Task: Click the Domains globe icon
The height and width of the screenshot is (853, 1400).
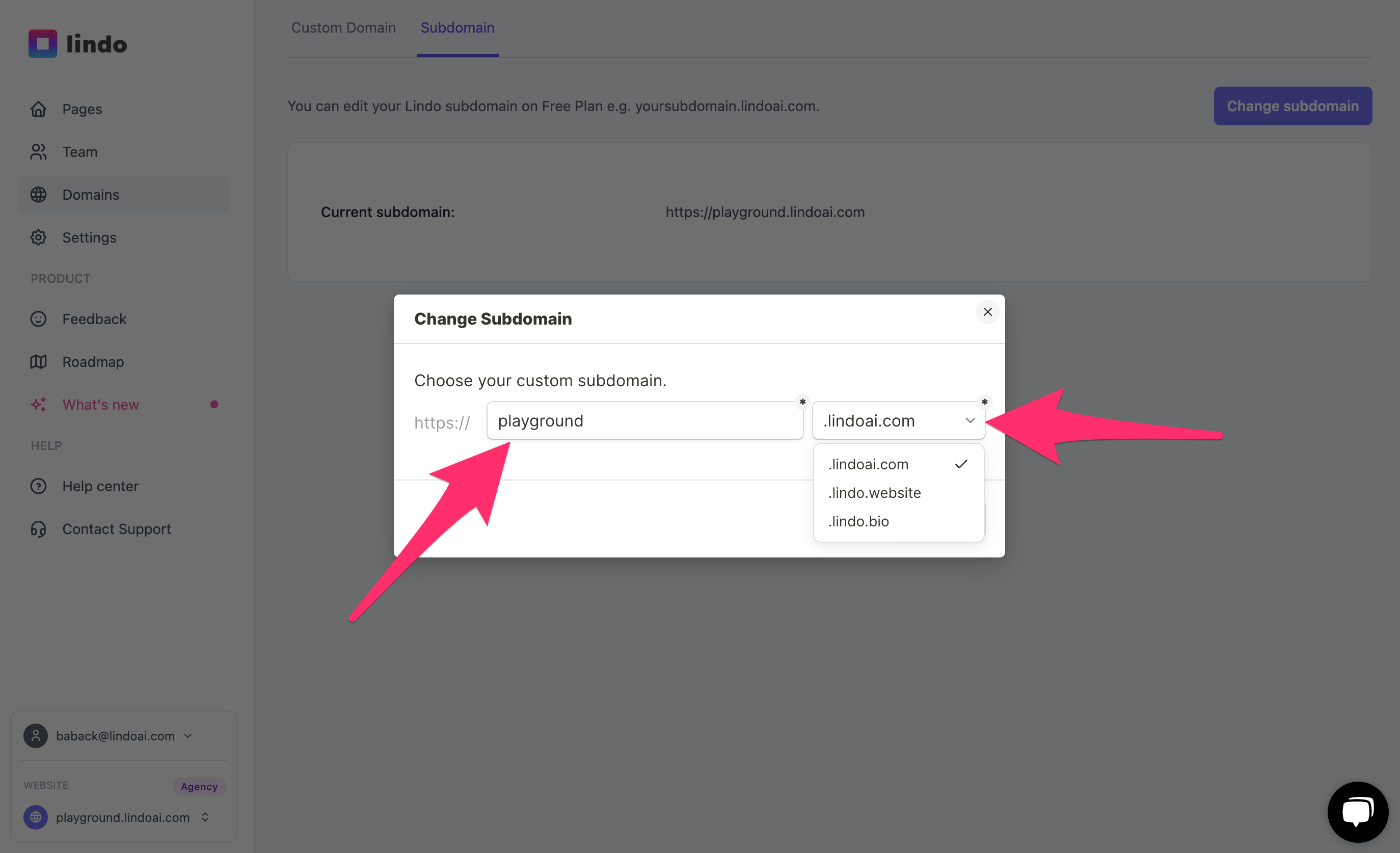Action: tap(38, 194)
